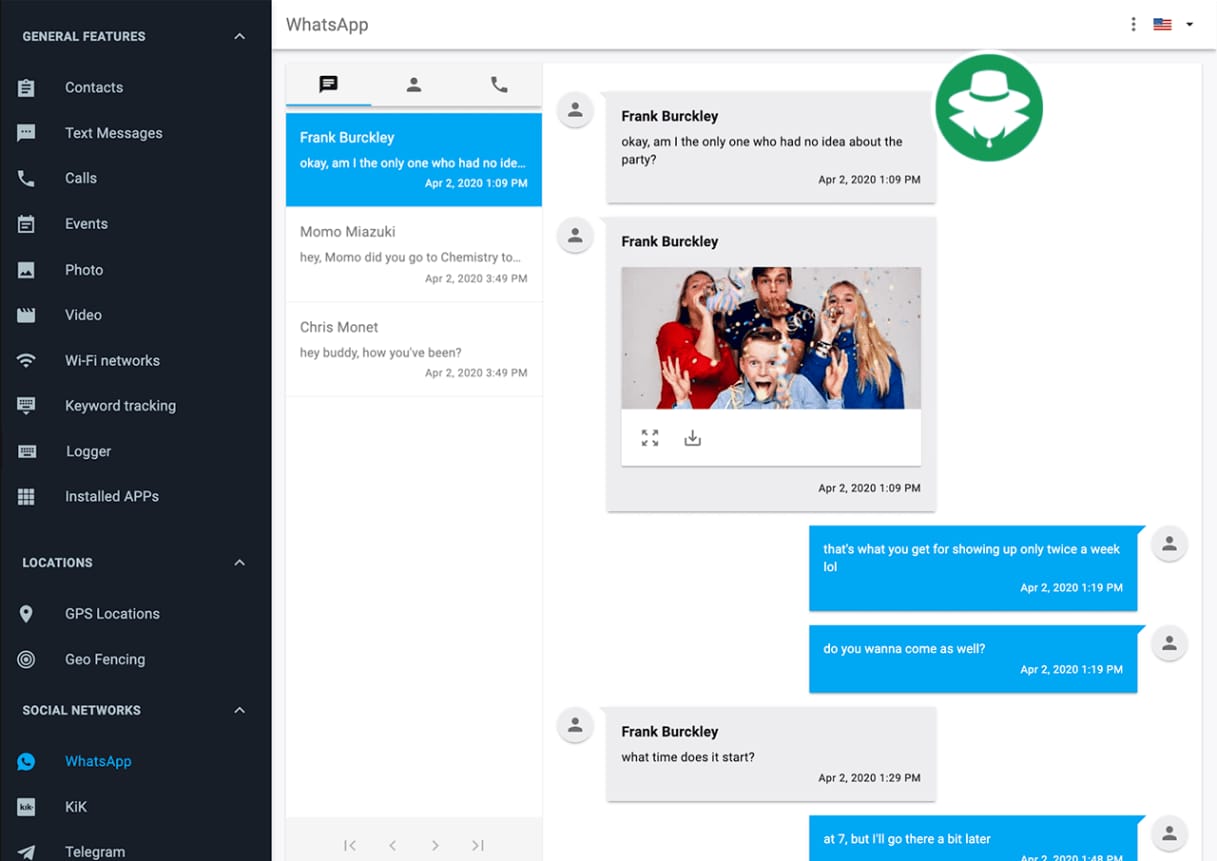Image resolution: width=1217 pixels, height=861 pixels.
Task: Collapse the GENERAL FEATURES section
Action: (x=239, y=35)
